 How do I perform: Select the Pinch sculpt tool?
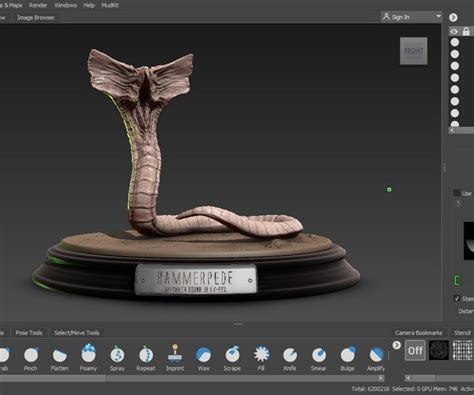[x=31, y=358]
